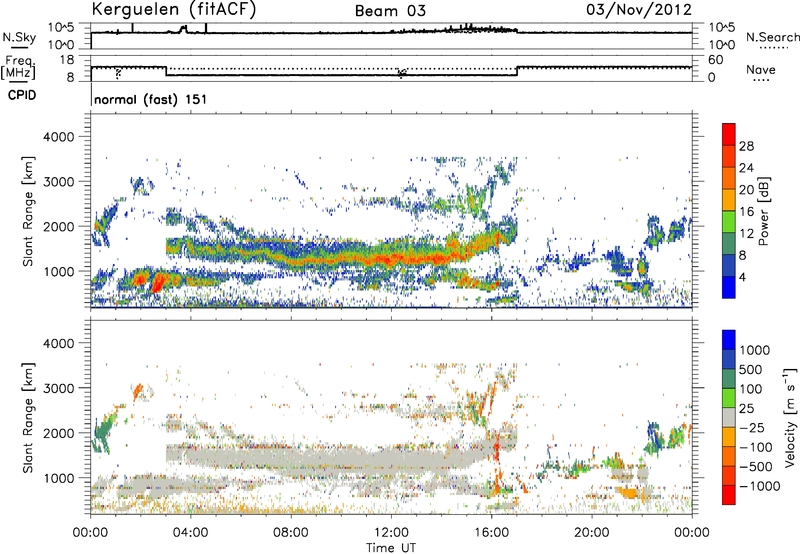Screen dimensions: 800x554
Task: Click the '4000' range tick on the power panel
Action: tap(59, 137)
